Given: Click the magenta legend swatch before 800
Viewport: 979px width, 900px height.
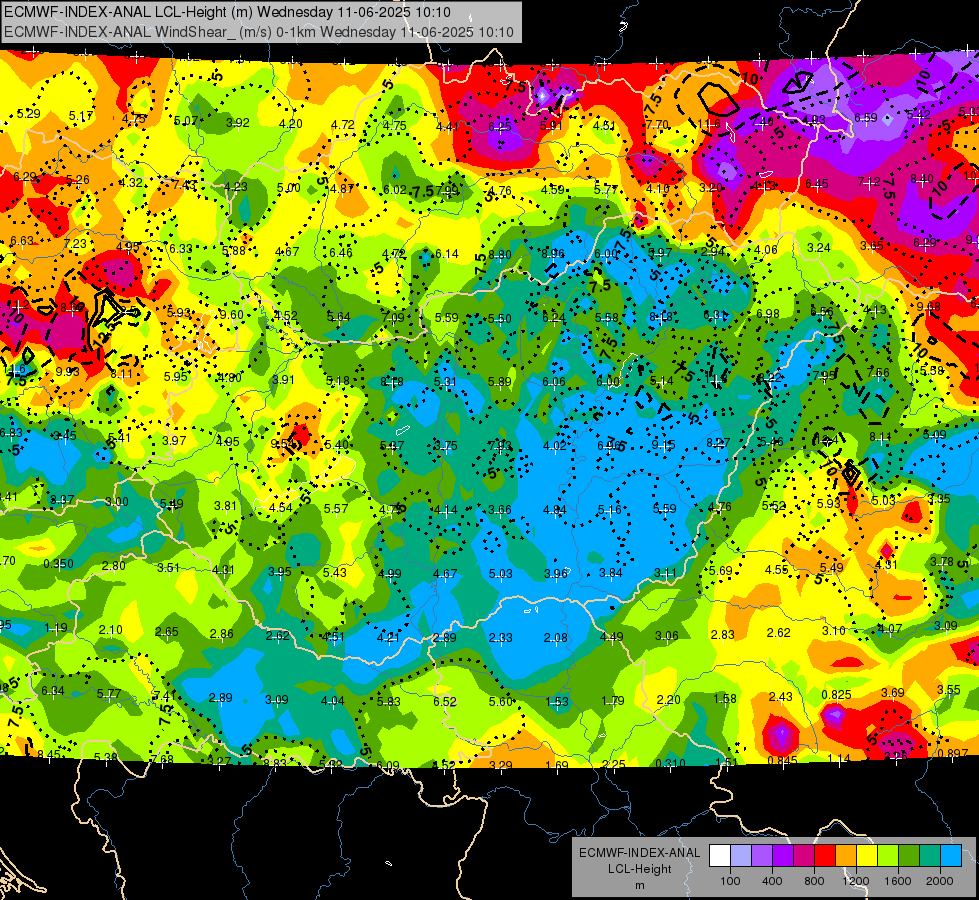Looking at the screenshot, I should pyautogui.click(x=804, y=856).
